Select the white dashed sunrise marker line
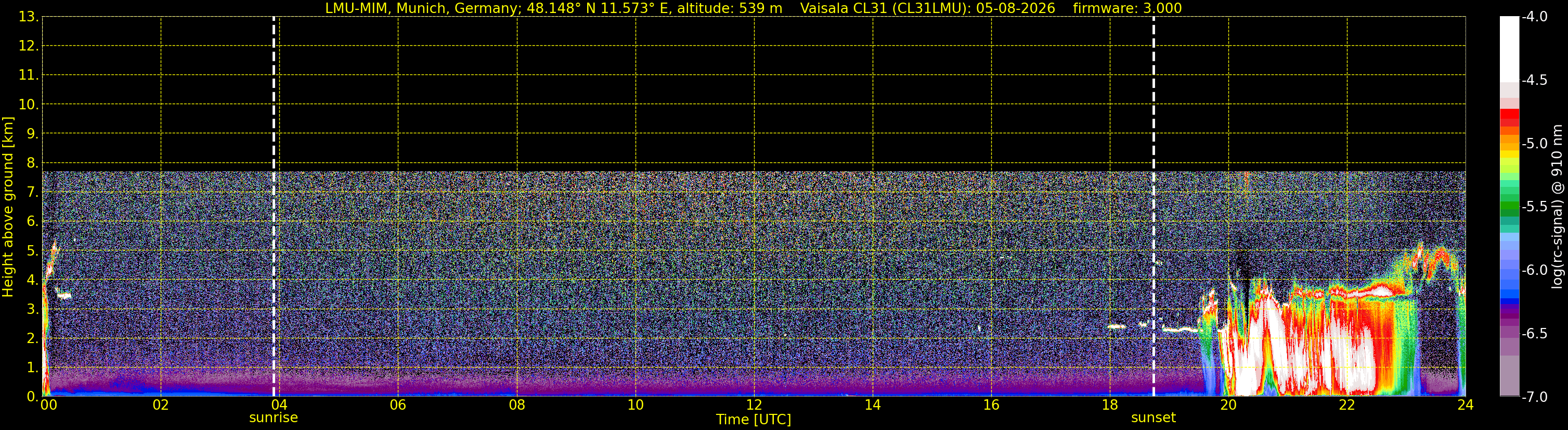The height and width of the screenshot is (430, 1568). 274,207
